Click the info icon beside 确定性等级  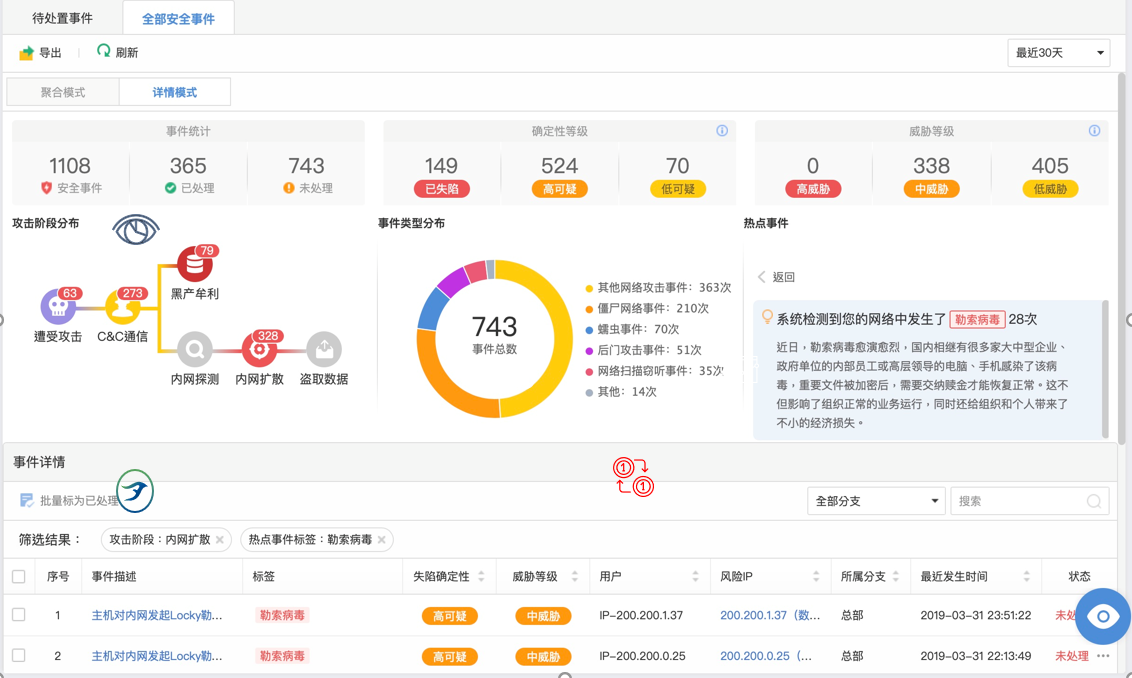(x=722, y=131)
